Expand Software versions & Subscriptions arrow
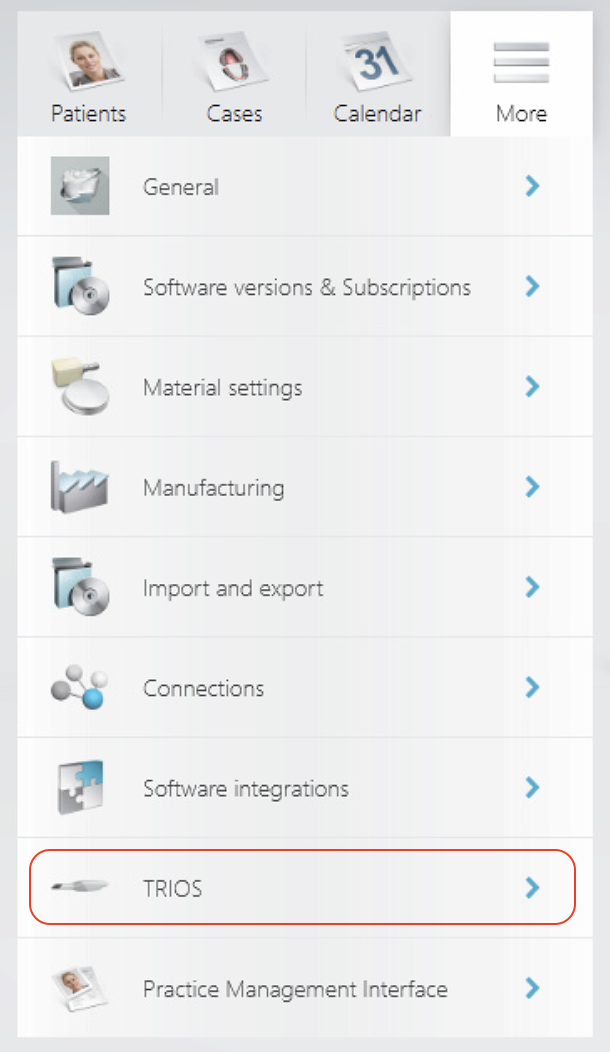Image resolution: width=610 pixels, height=1052 pixels. point(533,287)
